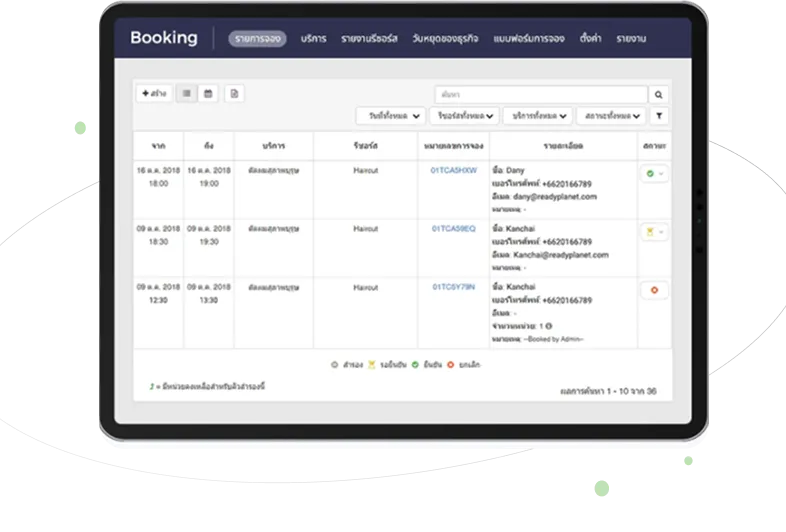Click the create new booking button
Image resolution: width=786 pixels, height=532 pixels.
pyautogui.click(x=154, y=93)
